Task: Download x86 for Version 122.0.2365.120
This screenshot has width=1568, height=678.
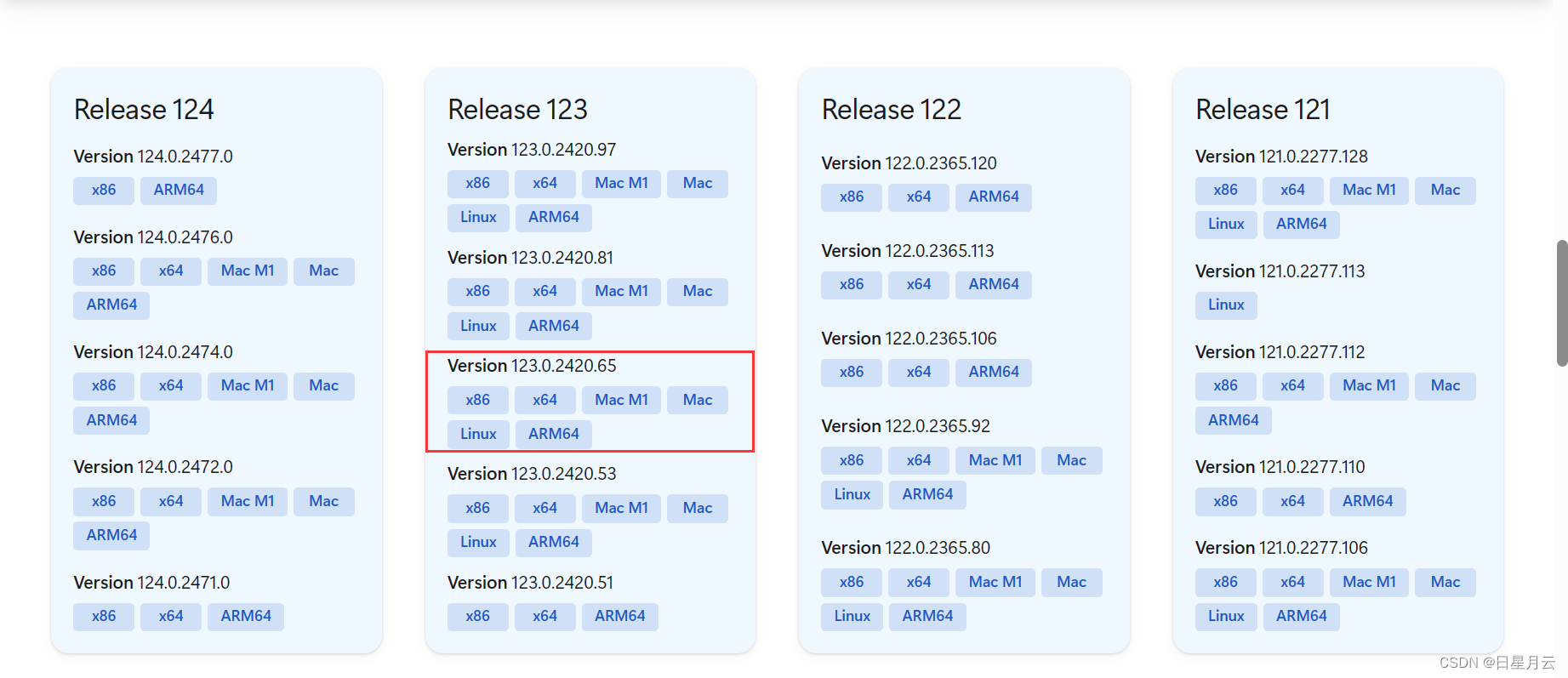Action: [852, 197]
